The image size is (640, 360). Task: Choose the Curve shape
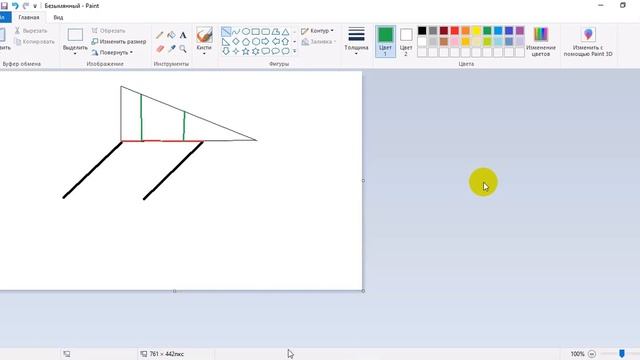click(x=236, y=31)
